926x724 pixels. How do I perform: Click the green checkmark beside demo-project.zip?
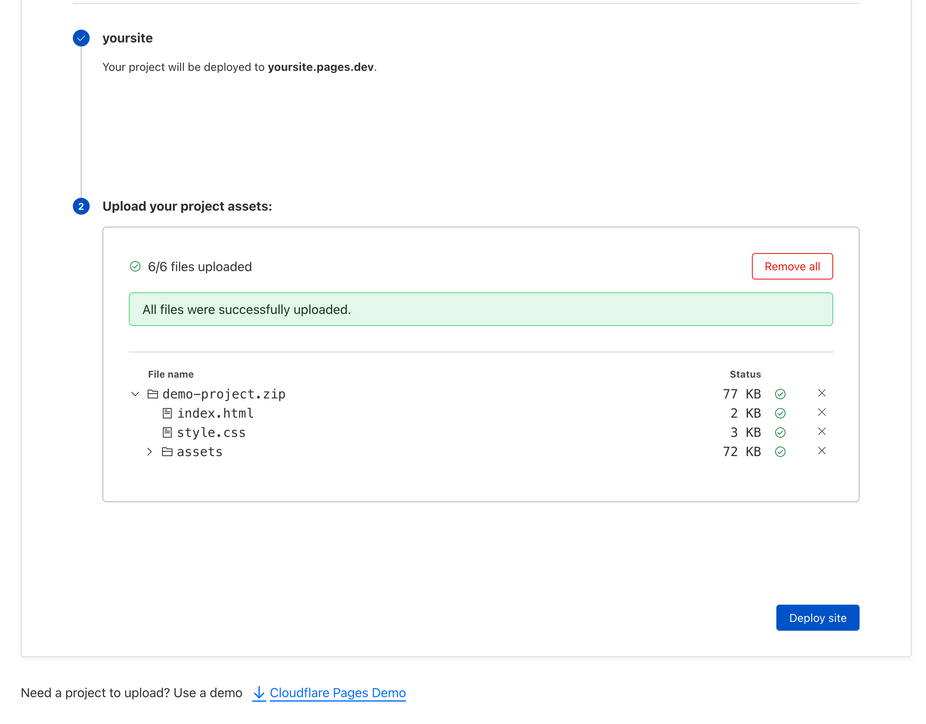tap(780, 394)
